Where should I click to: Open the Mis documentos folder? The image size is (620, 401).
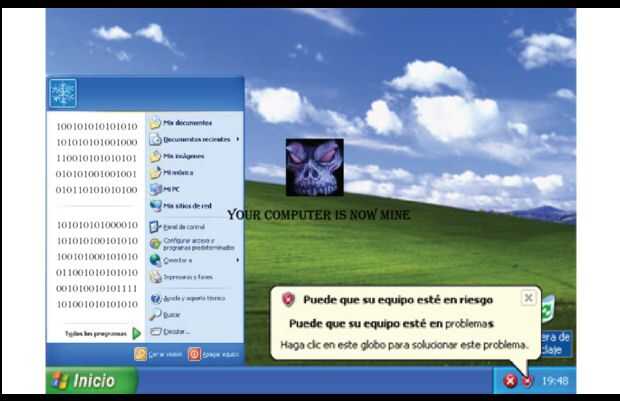pyautogui.click(x=181, y=123)
